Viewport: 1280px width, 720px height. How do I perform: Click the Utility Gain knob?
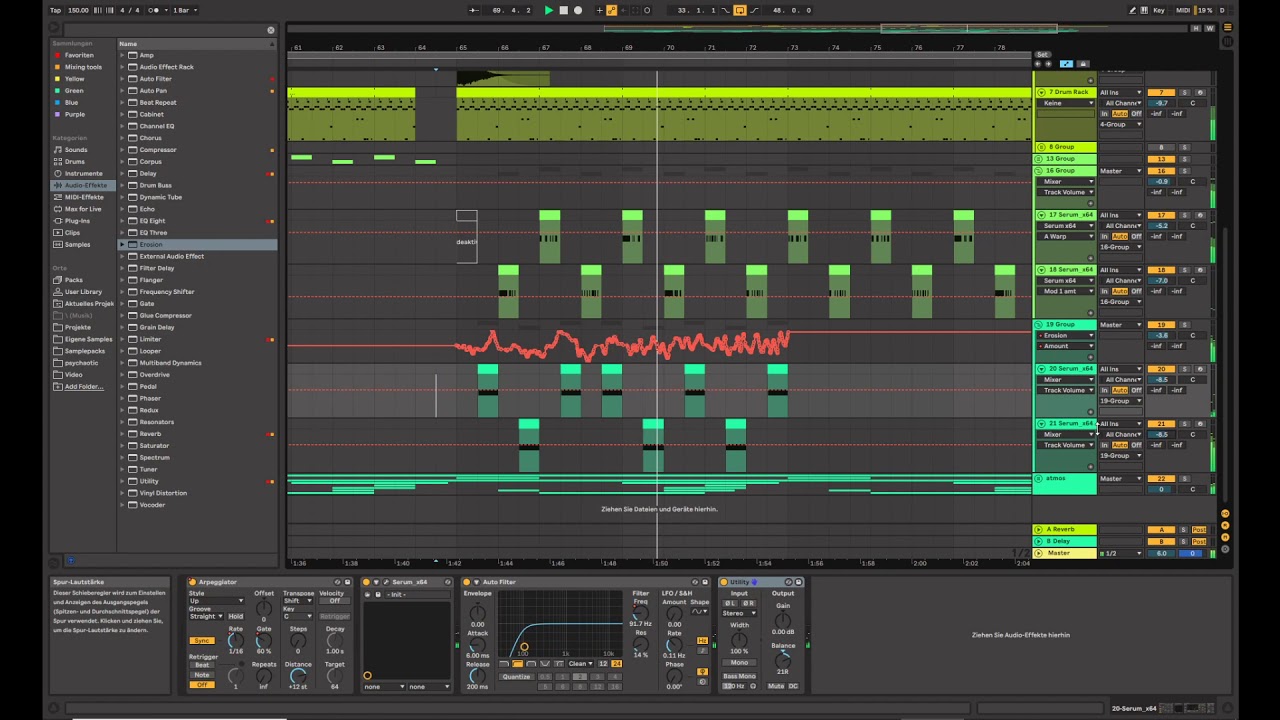pos(782,620)
